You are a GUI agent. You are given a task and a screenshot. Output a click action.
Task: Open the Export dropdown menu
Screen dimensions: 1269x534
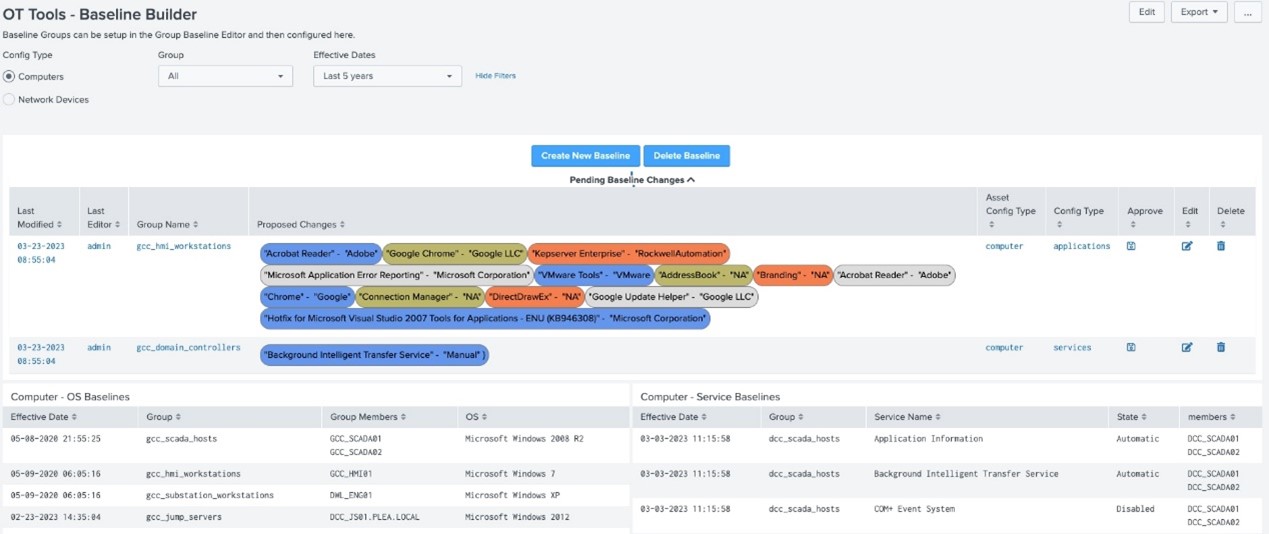(1199, 12)
